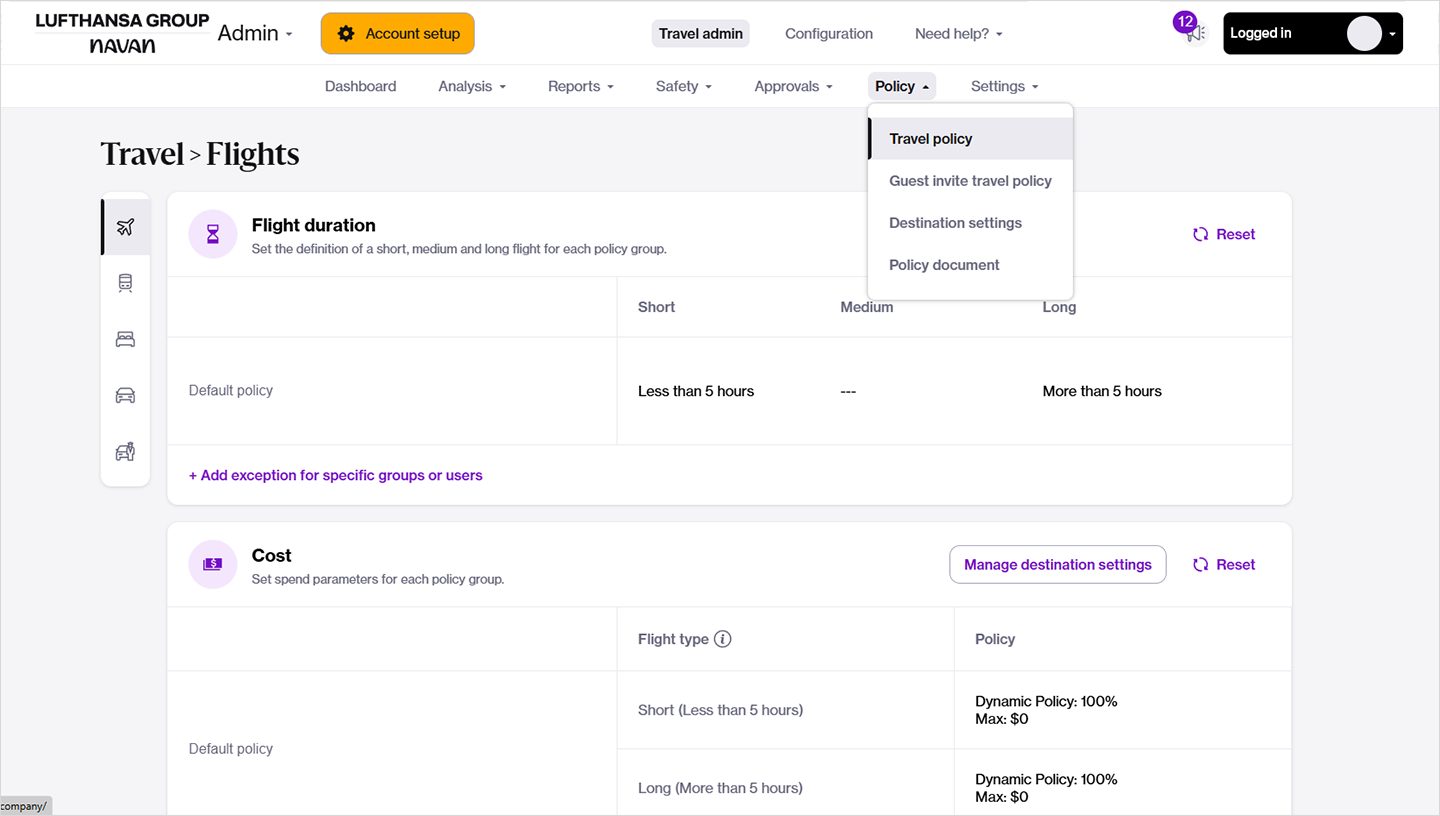Open the Hotels bed icon in sidebar
Viewport: 1440px width, 816px height.
[x=125, y=340]
